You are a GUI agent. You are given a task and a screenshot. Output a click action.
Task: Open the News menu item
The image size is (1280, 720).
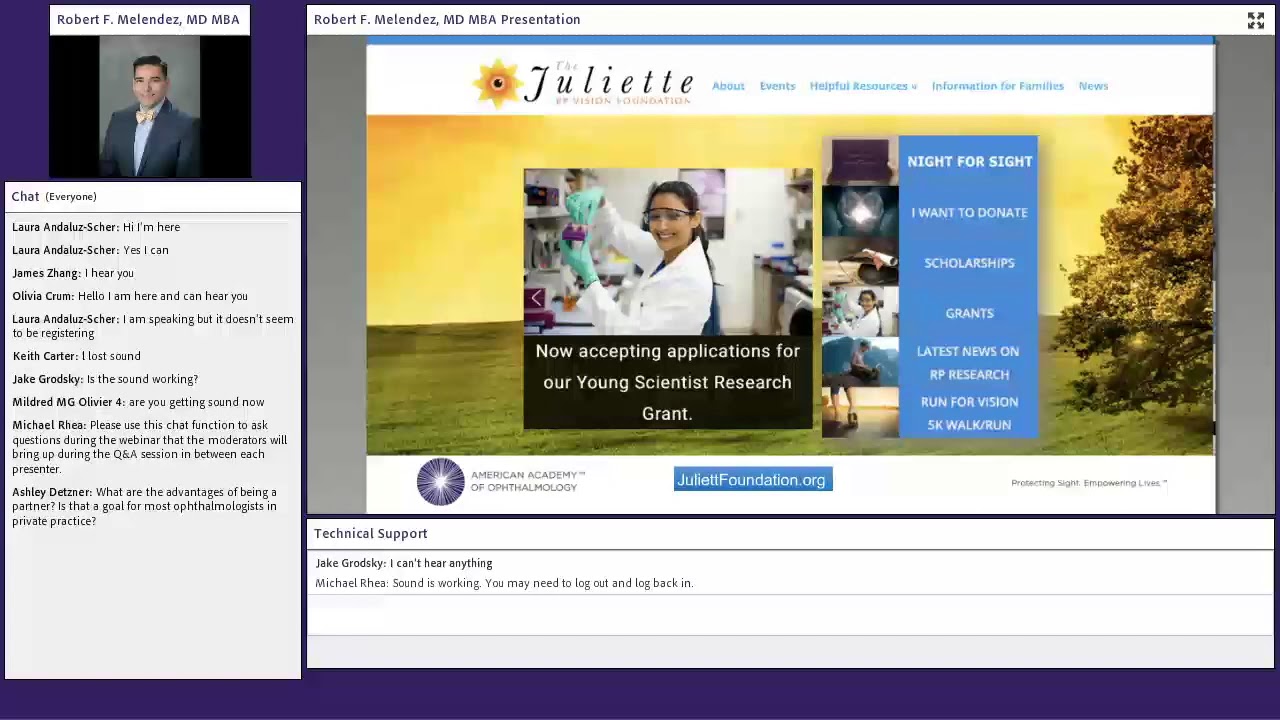click(x=1093, y=86)
